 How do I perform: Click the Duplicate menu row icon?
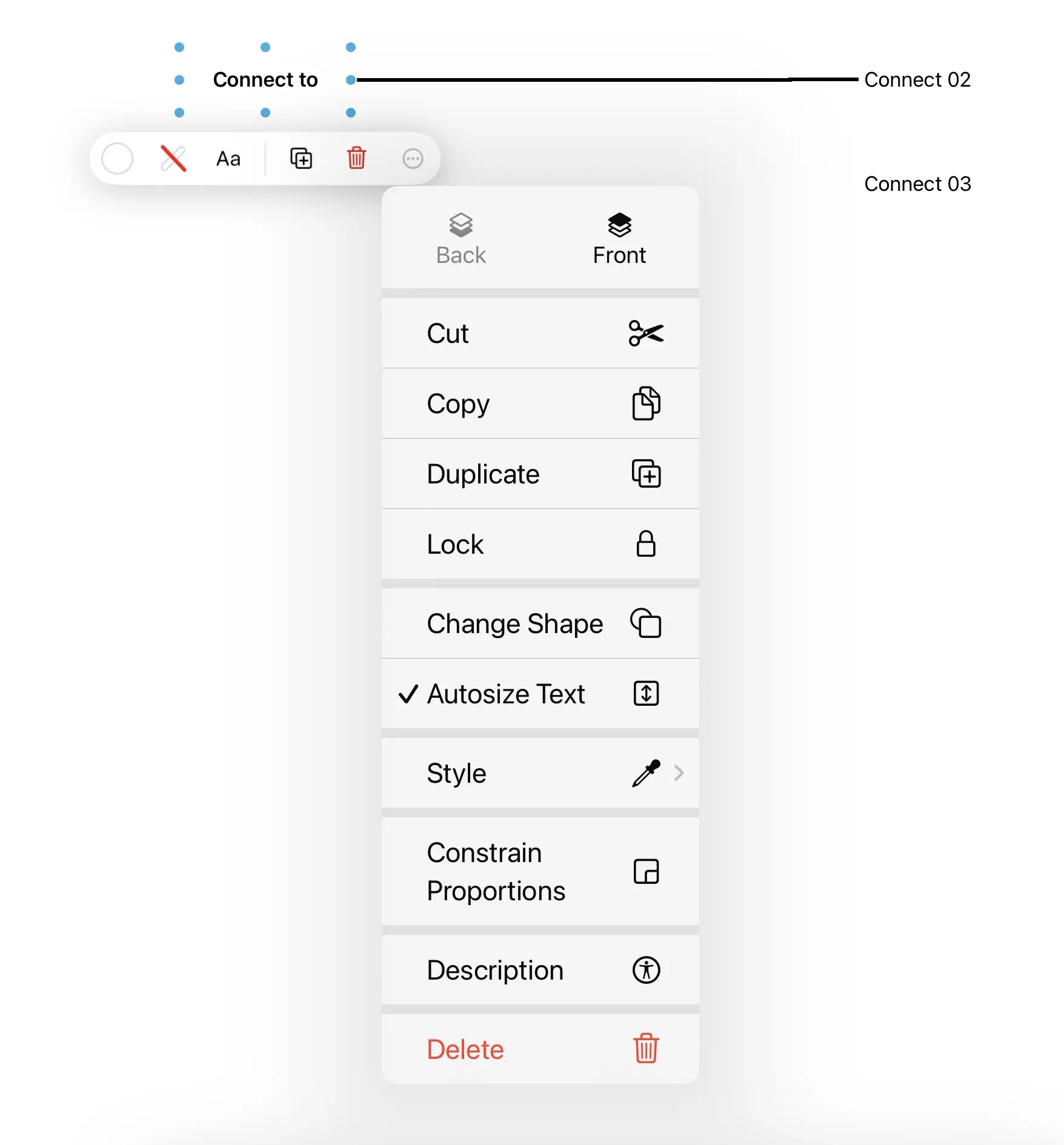646,474
